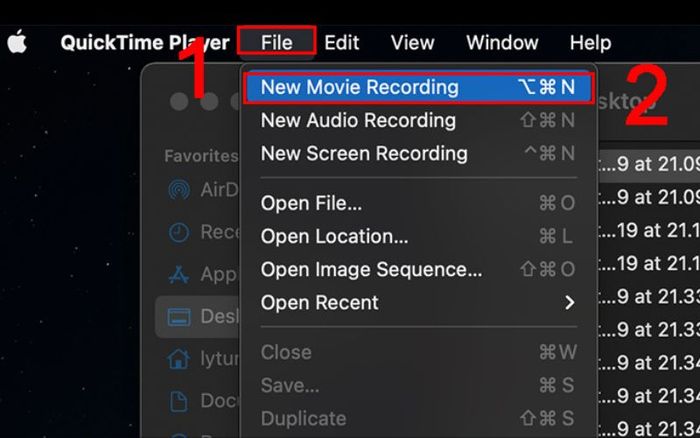700x438 pixels.
Task: Expand the Open Recent submenu arrow
Action: coord(569,303)
